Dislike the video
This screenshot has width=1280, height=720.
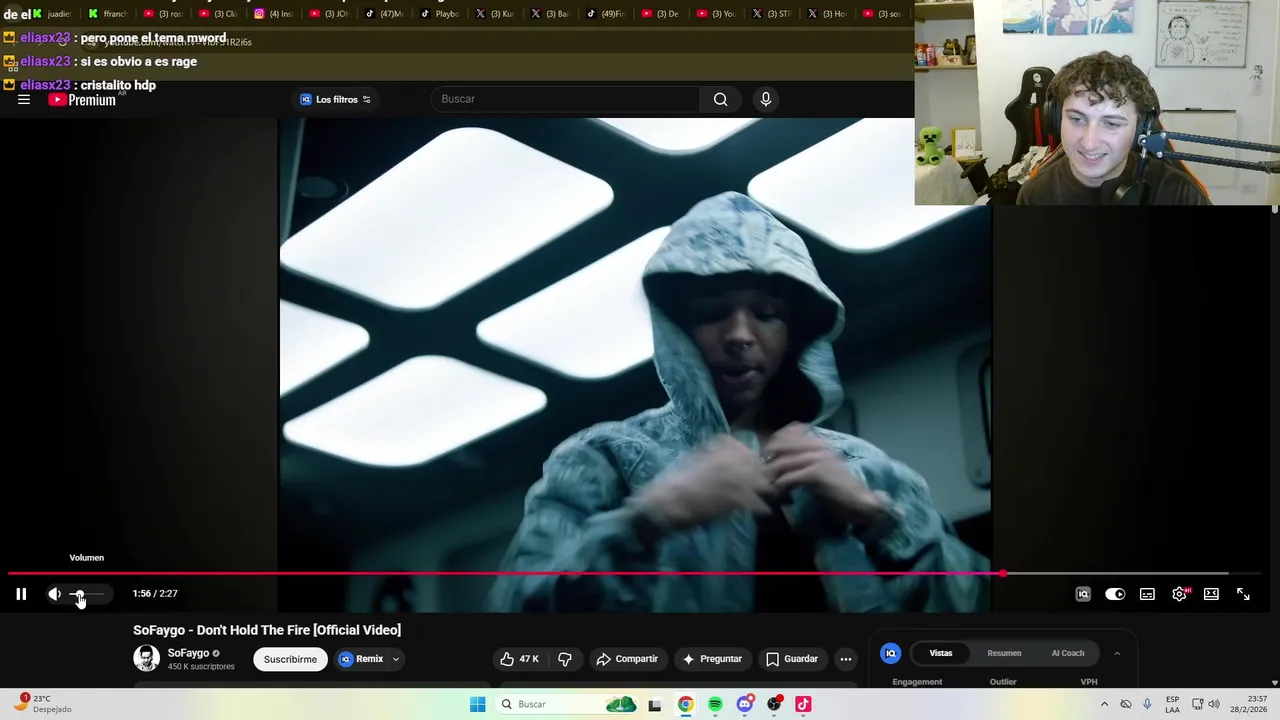click(565, 659)
